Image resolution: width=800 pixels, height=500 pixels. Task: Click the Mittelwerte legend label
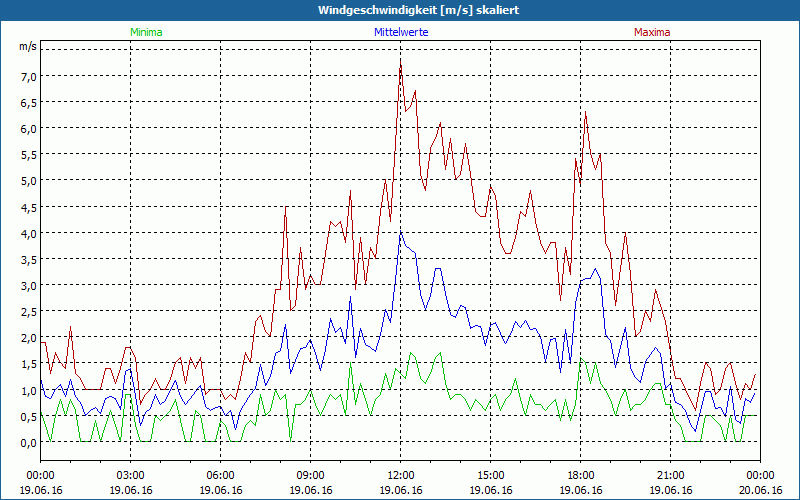401,32
